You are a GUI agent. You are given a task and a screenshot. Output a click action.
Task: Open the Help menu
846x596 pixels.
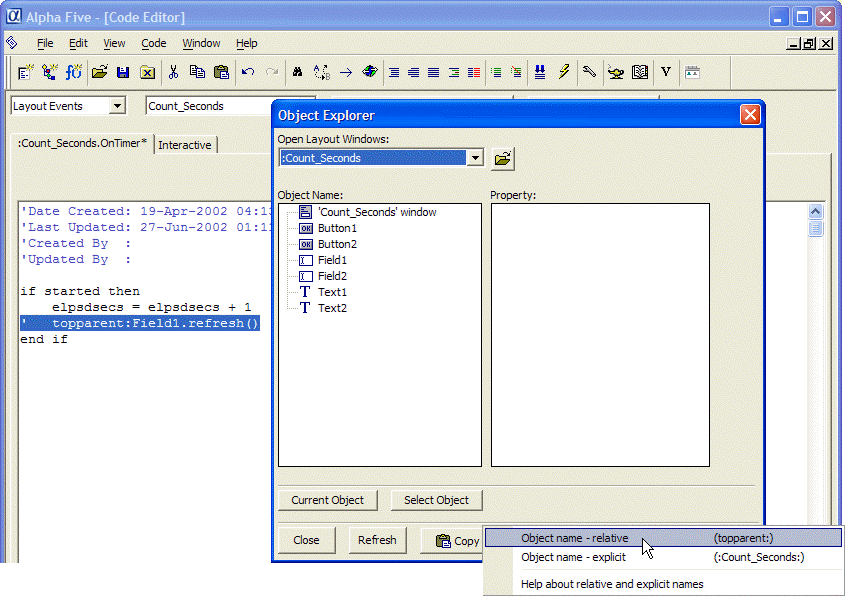[x=247, y=43]
